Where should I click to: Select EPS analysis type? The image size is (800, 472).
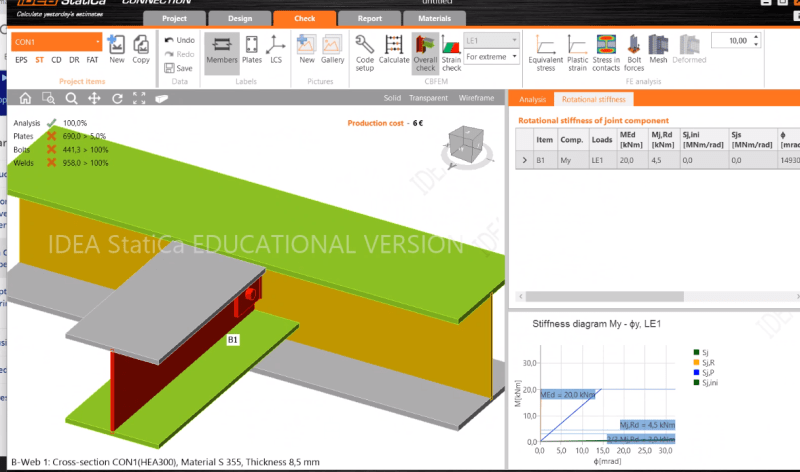pos(21,60)
